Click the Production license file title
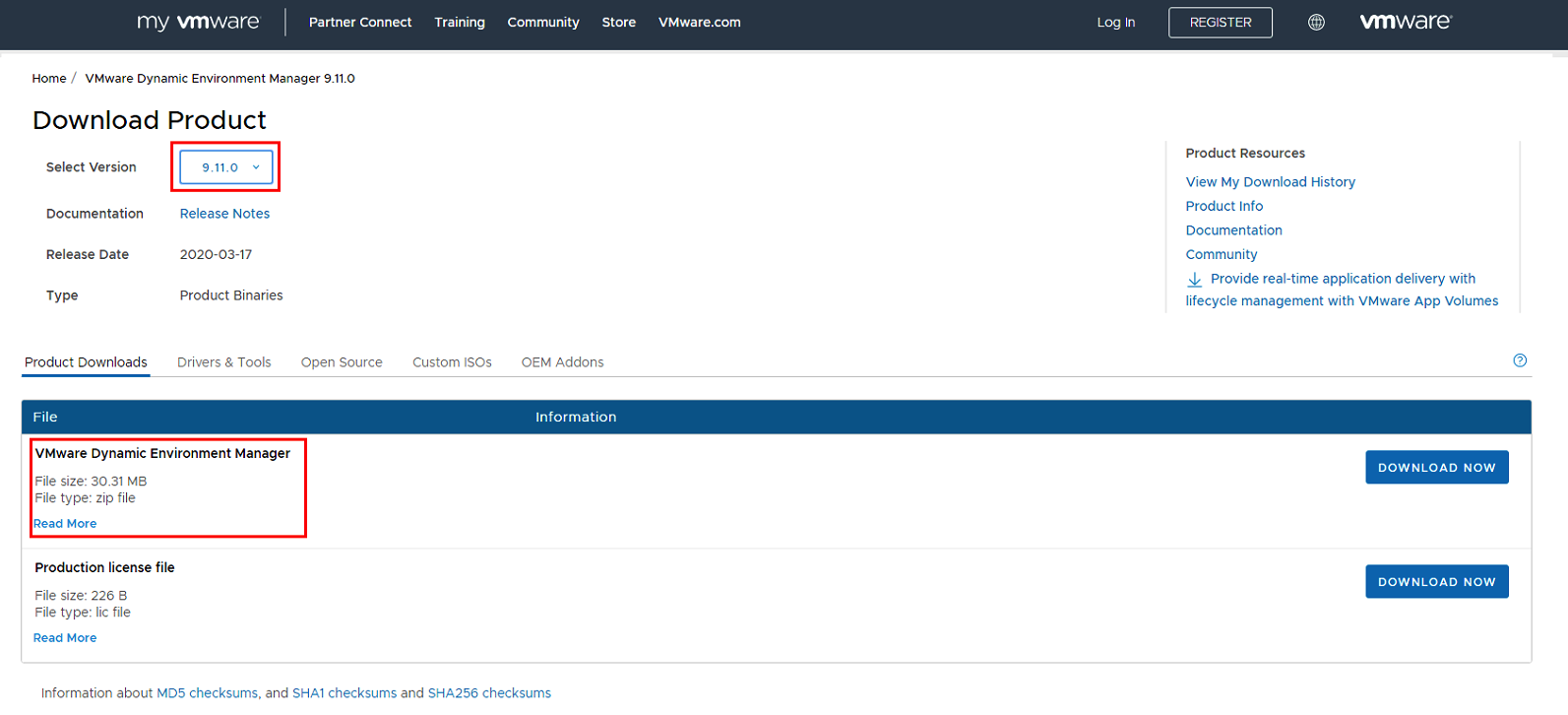1568x715 pixels. (104, 567)
